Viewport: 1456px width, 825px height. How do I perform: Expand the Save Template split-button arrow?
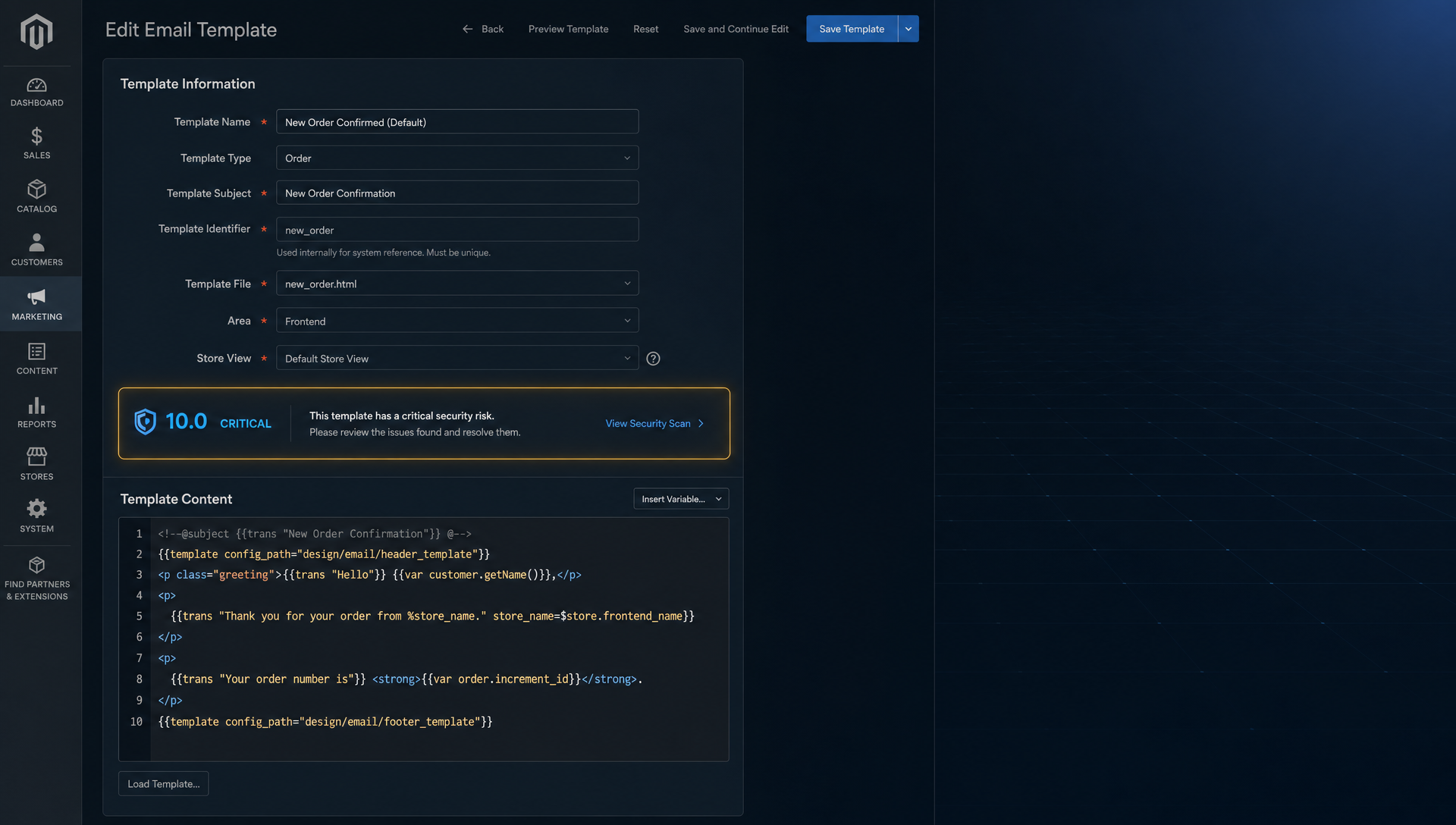(x=908, y=29)
